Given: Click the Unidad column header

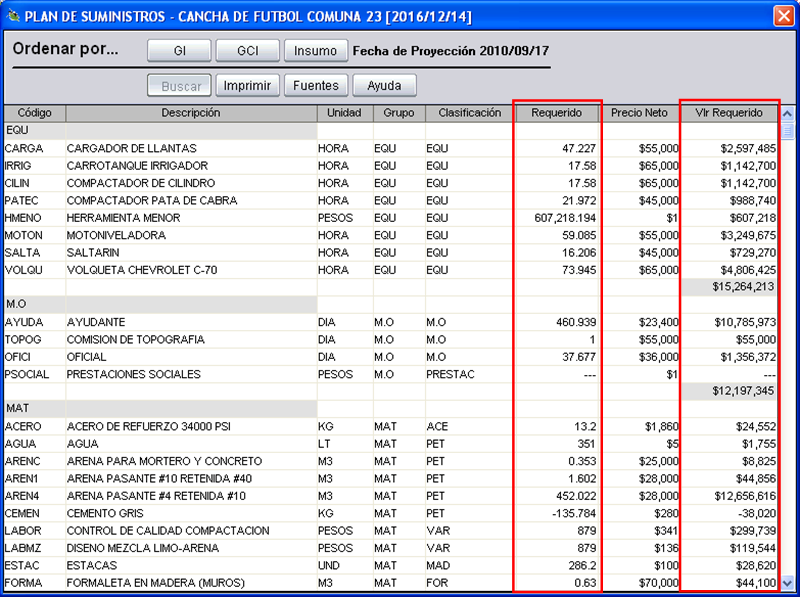Looking at the screenshot, I should coord(344,113).
